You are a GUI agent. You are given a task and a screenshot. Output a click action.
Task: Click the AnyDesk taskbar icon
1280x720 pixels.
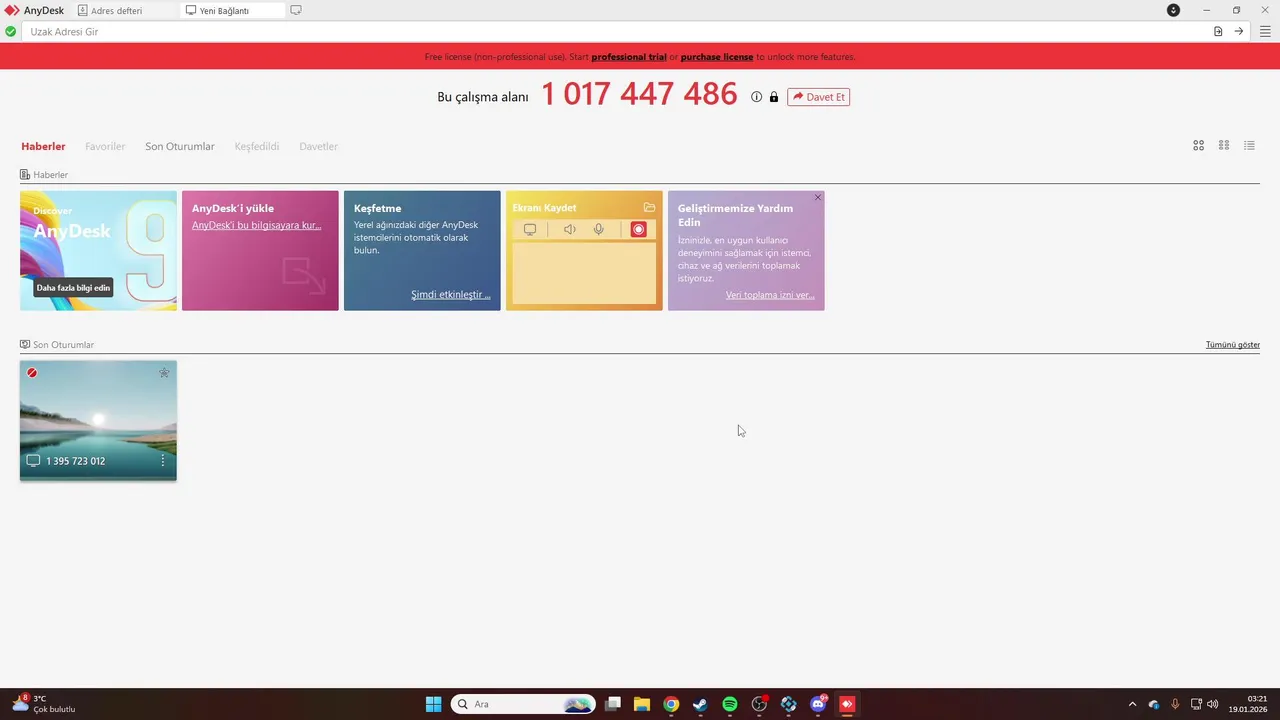click(847, 704)
